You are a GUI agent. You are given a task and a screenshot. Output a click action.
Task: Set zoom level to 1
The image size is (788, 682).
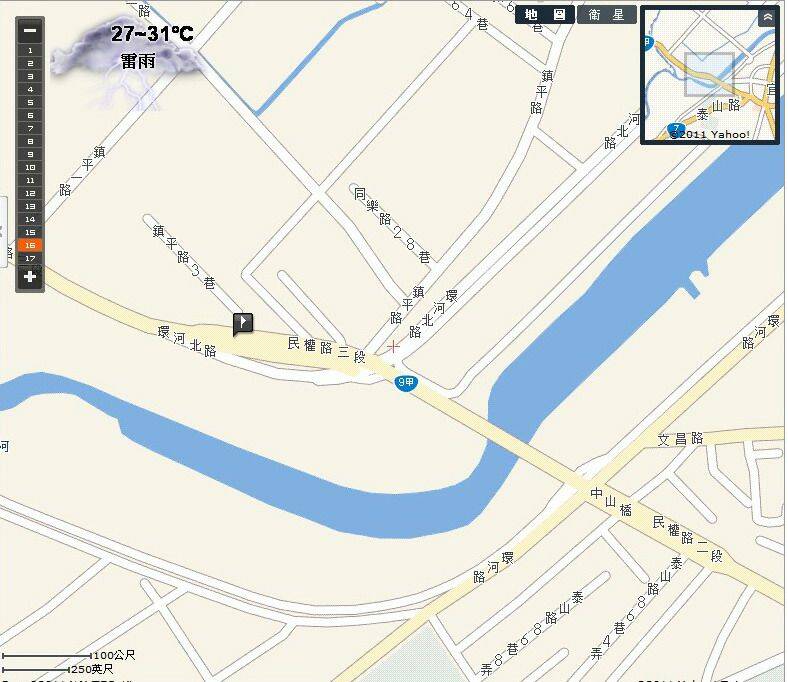click(30, 50)
